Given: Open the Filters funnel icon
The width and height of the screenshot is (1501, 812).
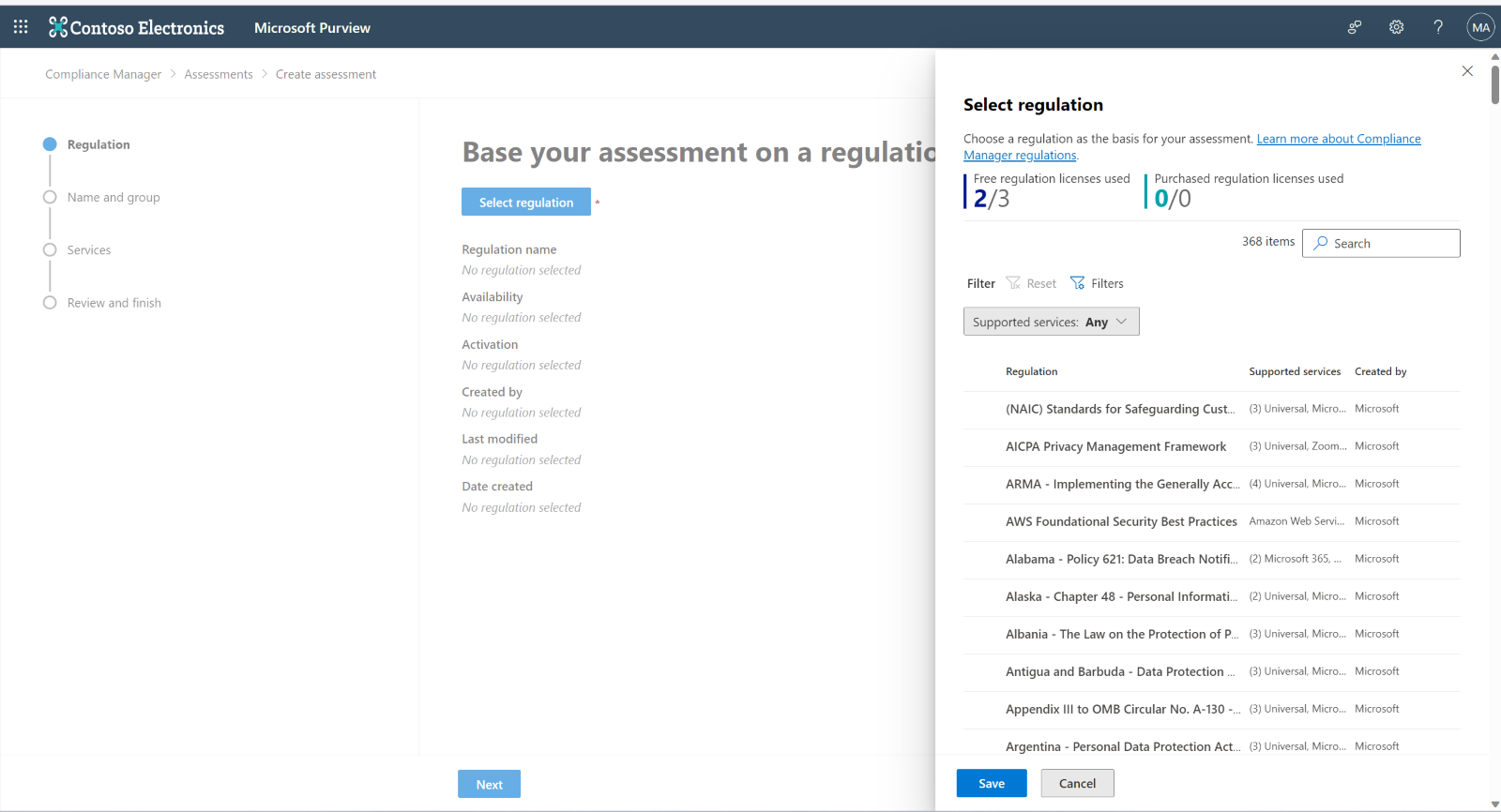Looking at the screenshot, I should pyautogui.click(x=1077, y=283).
